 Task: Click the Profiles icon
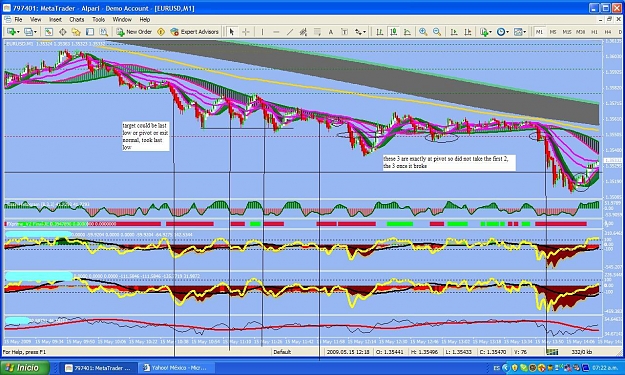click(x=28, y=32)
